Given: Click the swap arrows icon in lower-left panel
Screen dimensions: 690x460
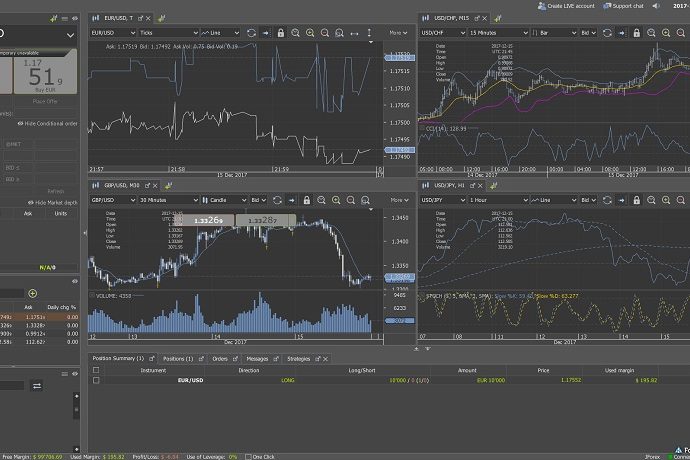Looking at the screenshot, I should point(37,386).
